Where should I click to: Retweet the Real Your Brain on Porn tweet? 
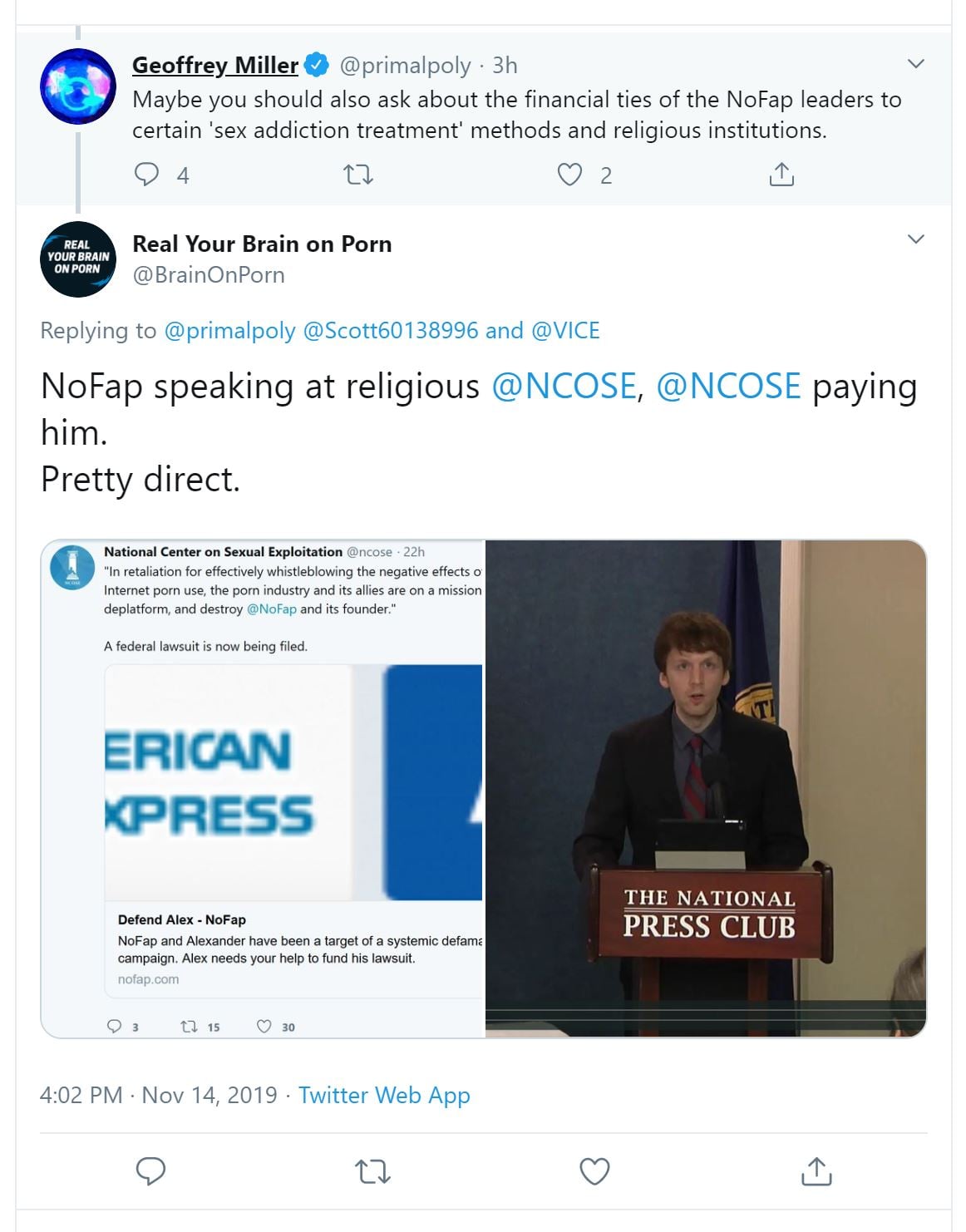(x=372, y=1170)
